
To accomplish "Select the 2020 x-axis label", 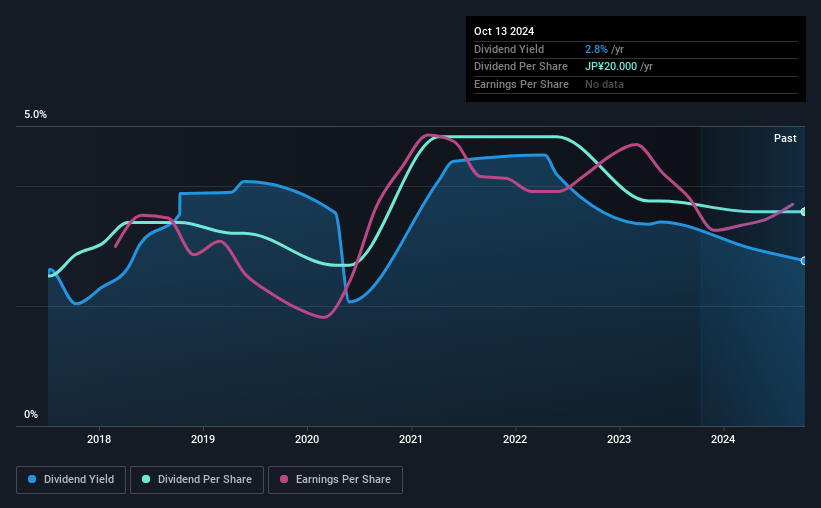I will 307,439.
